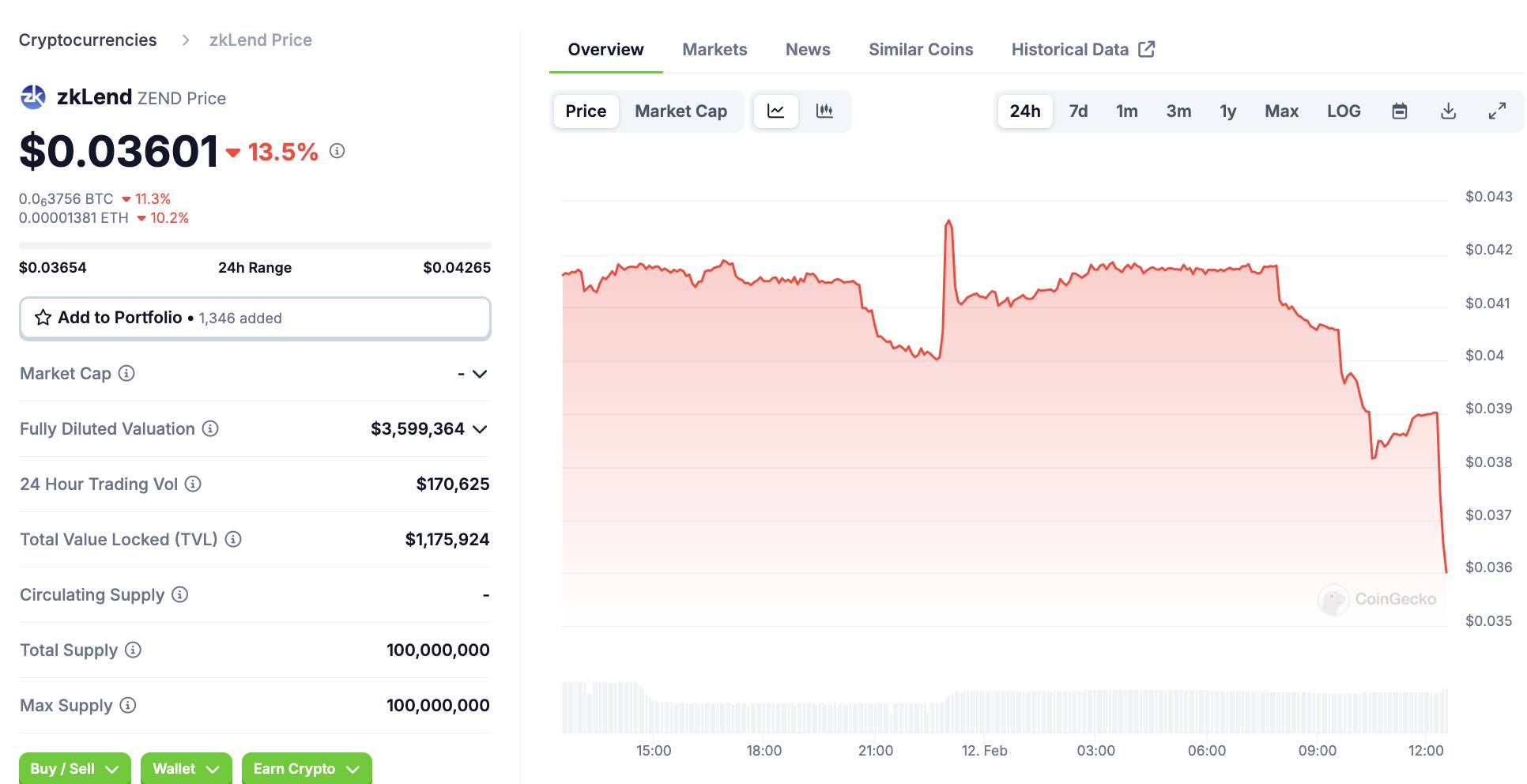Open Max Supply info icon
The image size is (1527, 784).
(128, 705)
